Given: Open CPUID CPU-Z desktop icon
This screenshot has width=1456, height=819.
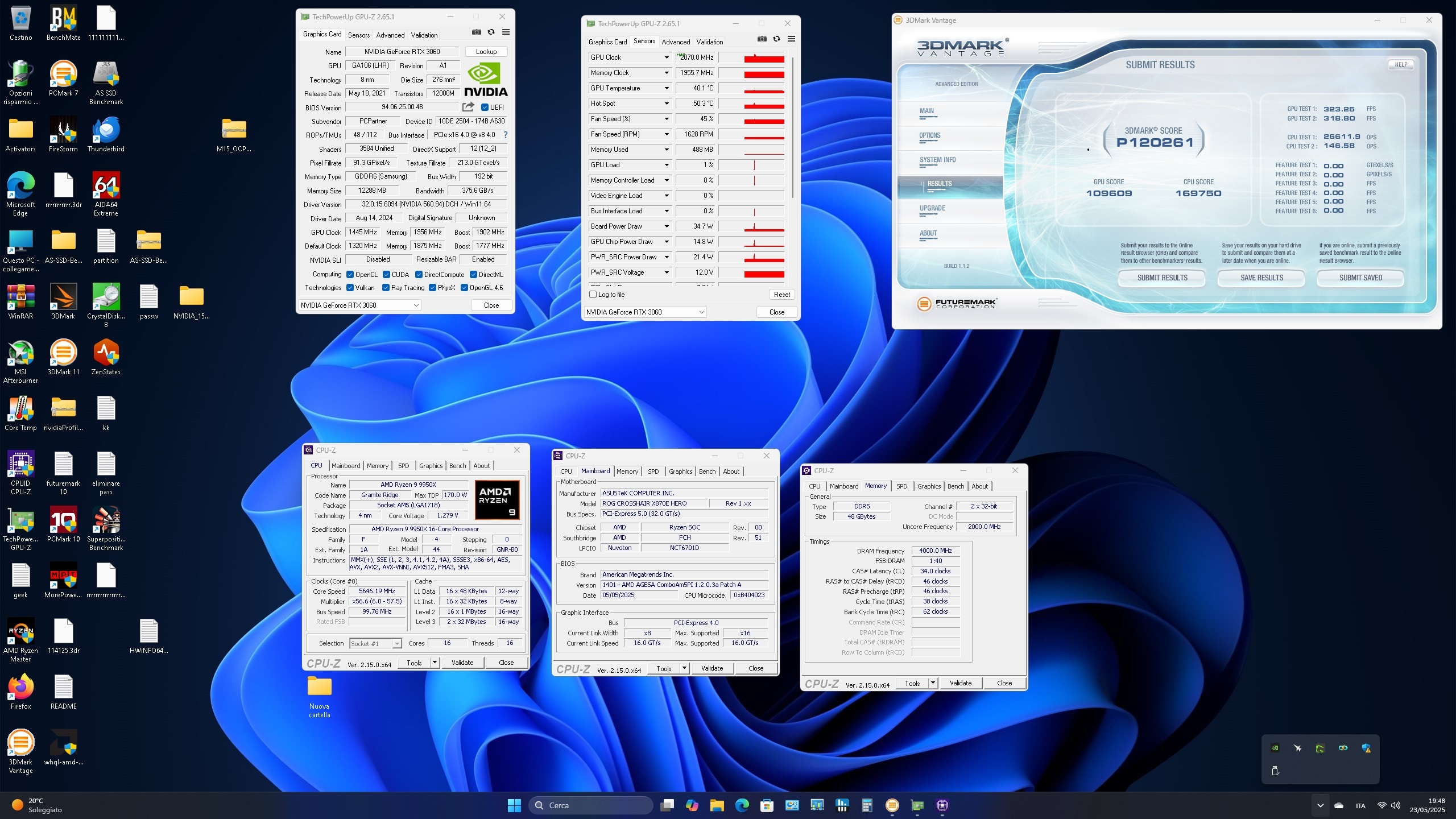Looking at the screenshot, I should point(21,473).
